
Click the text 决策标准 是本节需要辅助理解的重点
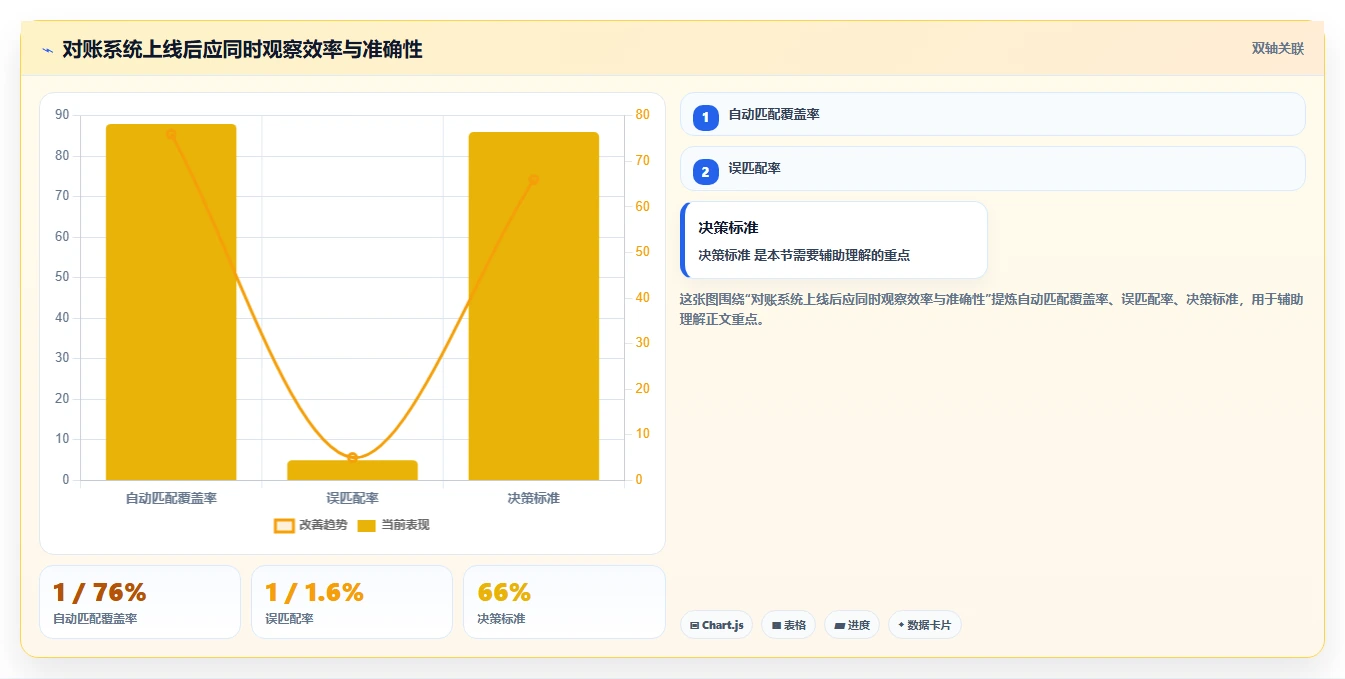pyautogui.click(x=804, y=255)
